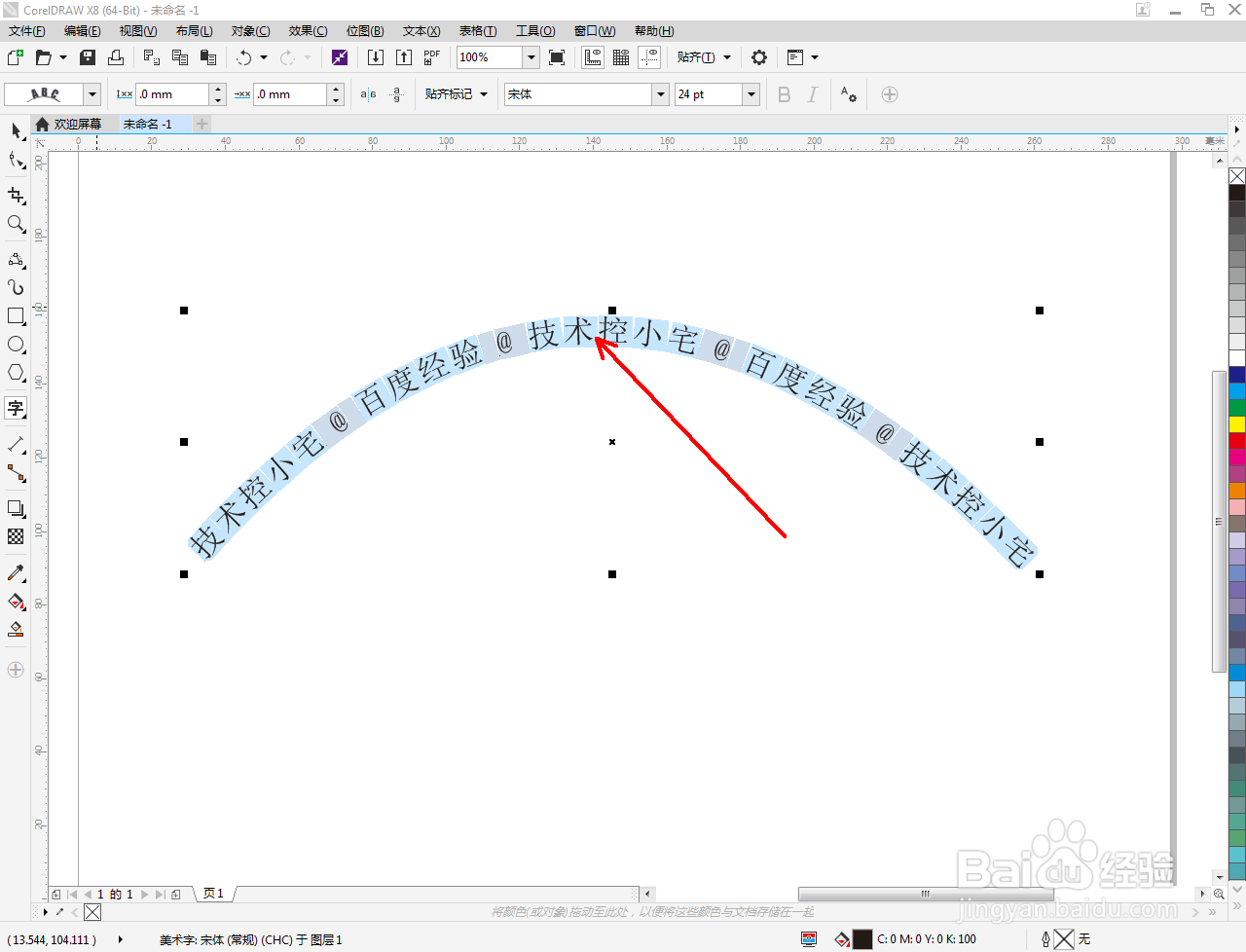This screenshot has width=1246, height=952.
Task: Click the distance from path field
Action: point(171,94)
